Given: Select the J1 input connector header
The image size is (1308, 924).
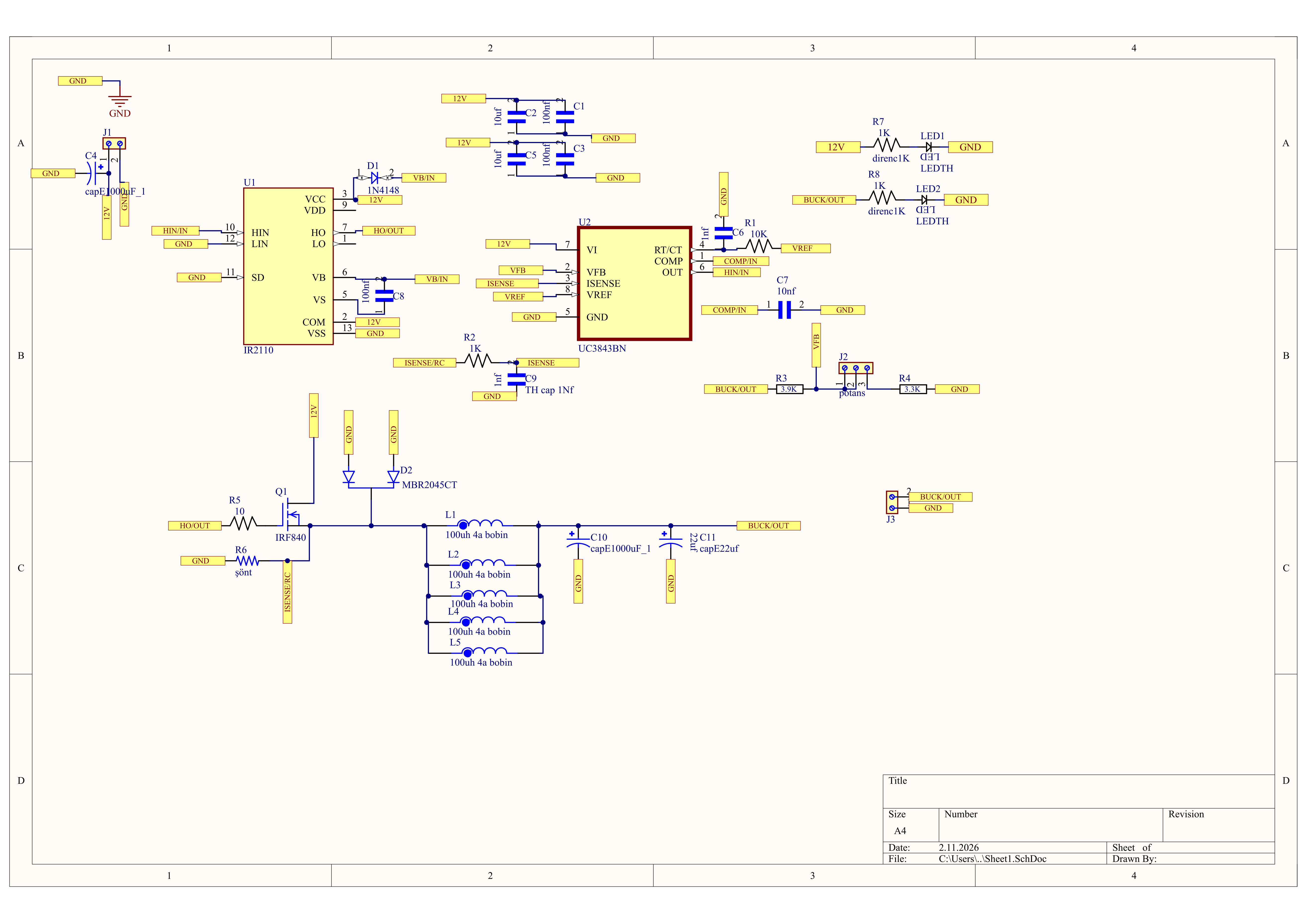Looking at the screenshot, I should pos(114,144).
